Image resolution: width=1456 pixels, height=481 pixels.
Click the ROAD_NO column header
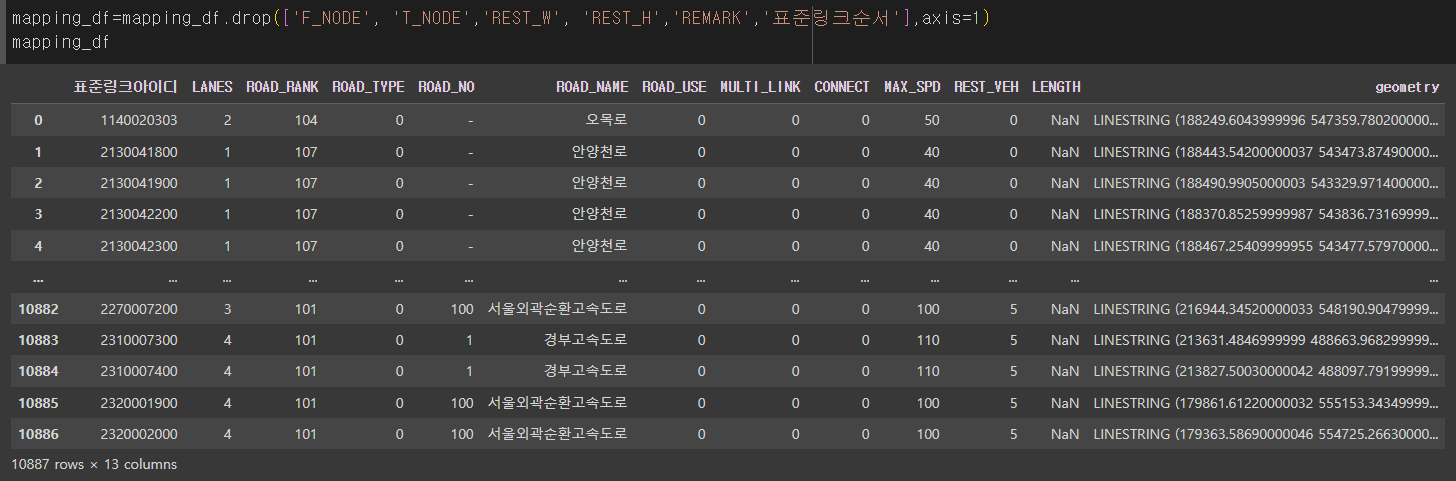[446, 87]
